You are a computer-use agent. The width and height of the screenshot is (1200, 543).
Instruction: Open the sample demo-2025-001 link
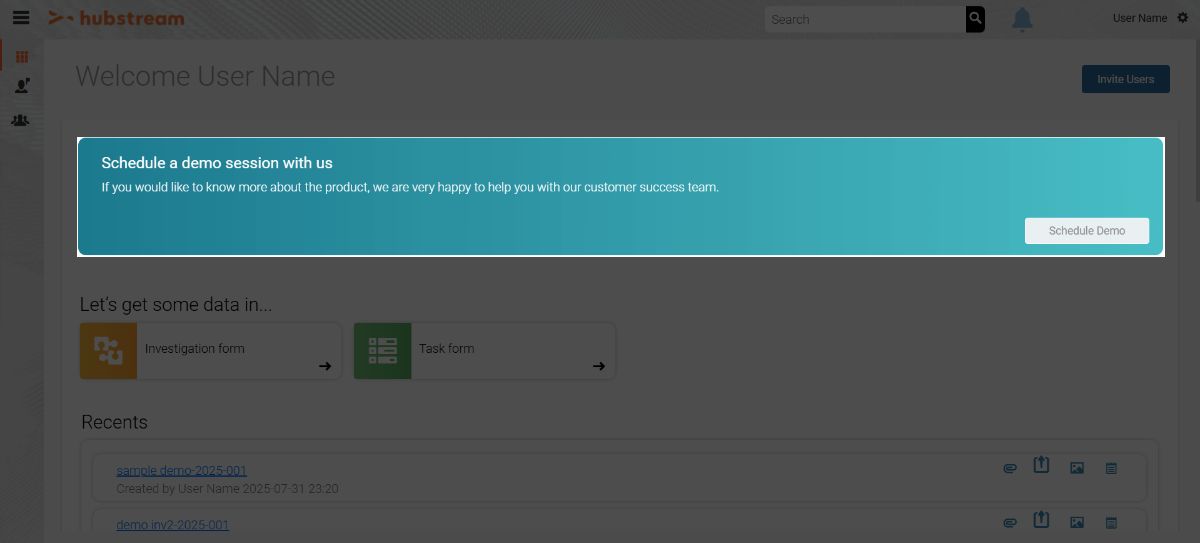(181, 470)
